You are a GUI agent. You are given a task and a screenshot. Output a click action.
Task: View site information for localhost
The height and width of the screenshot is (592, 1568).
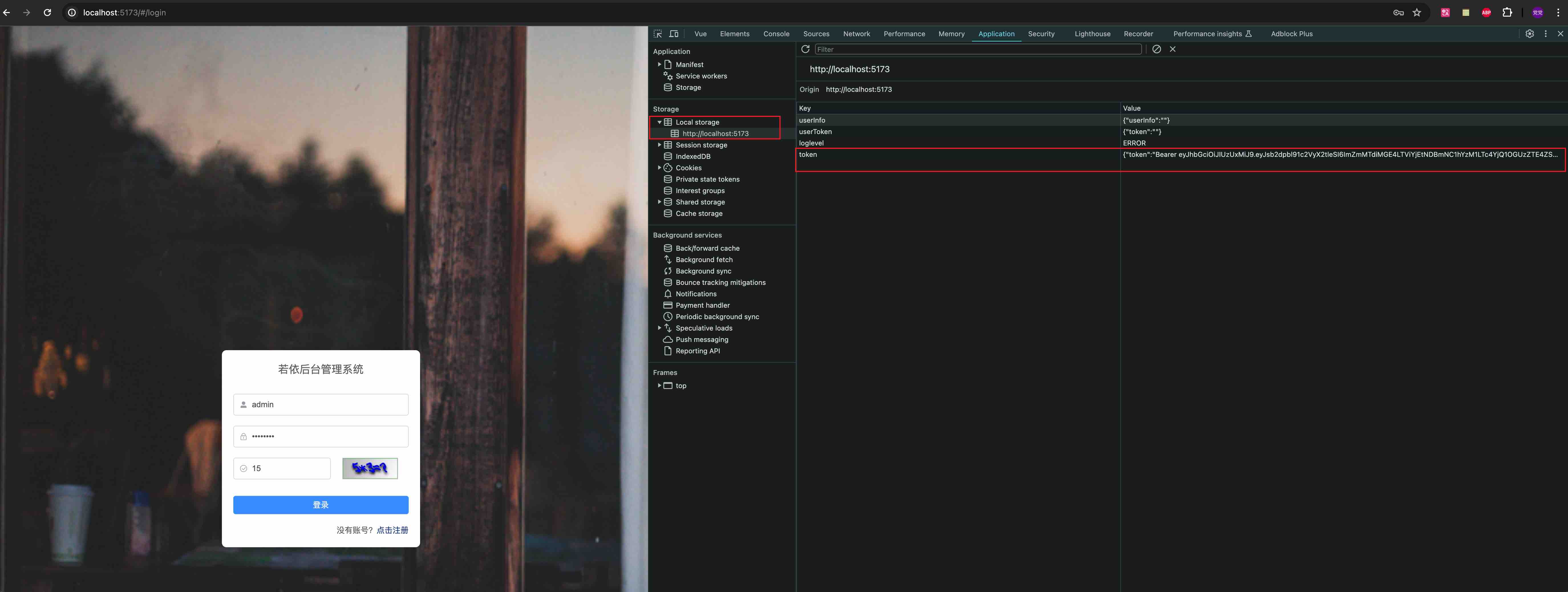(x=72, y=12)
